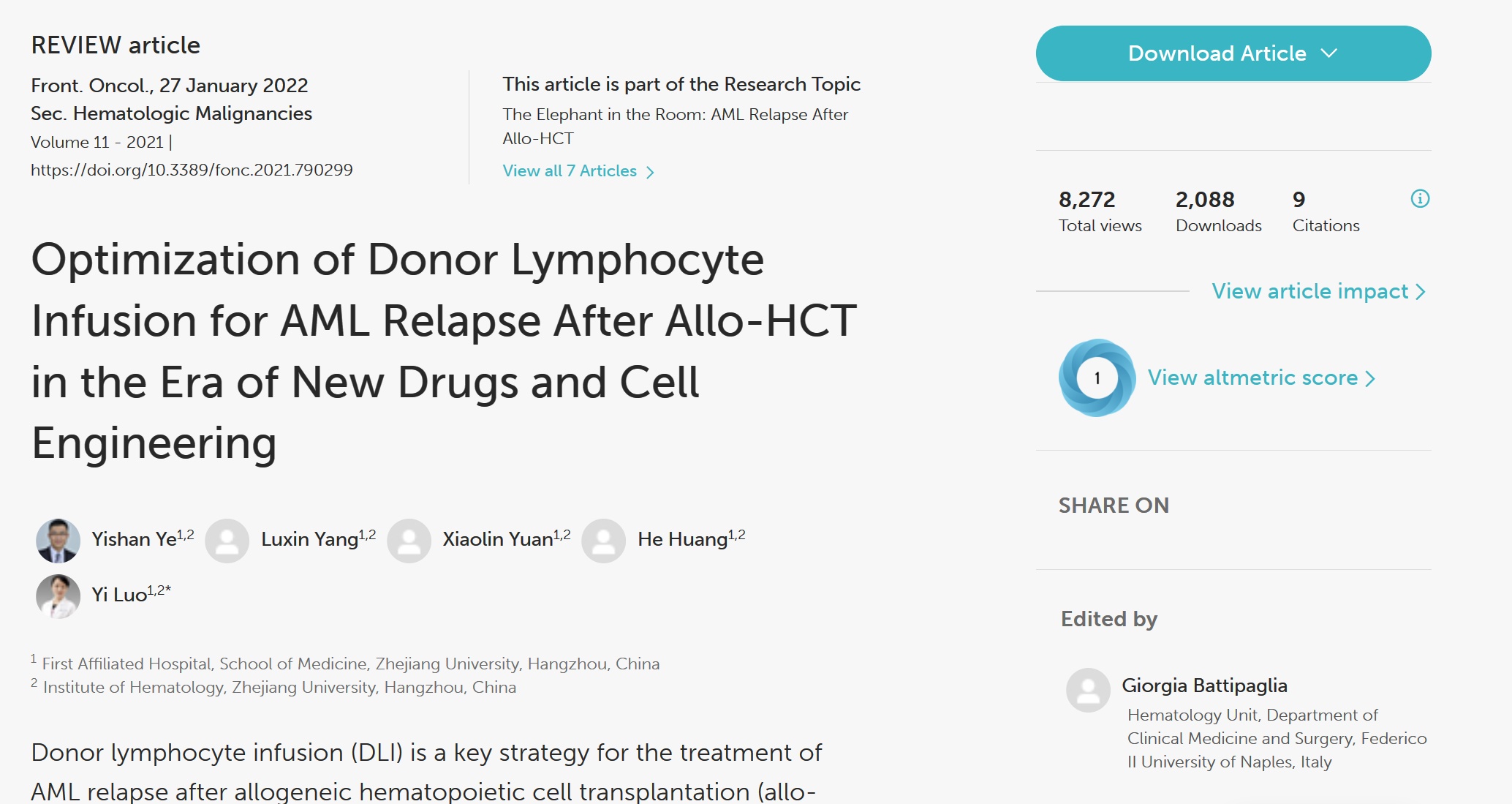1512x804 pixels.
Task: Click chevron next to View article impact
Action: [x=1421, y=292]
